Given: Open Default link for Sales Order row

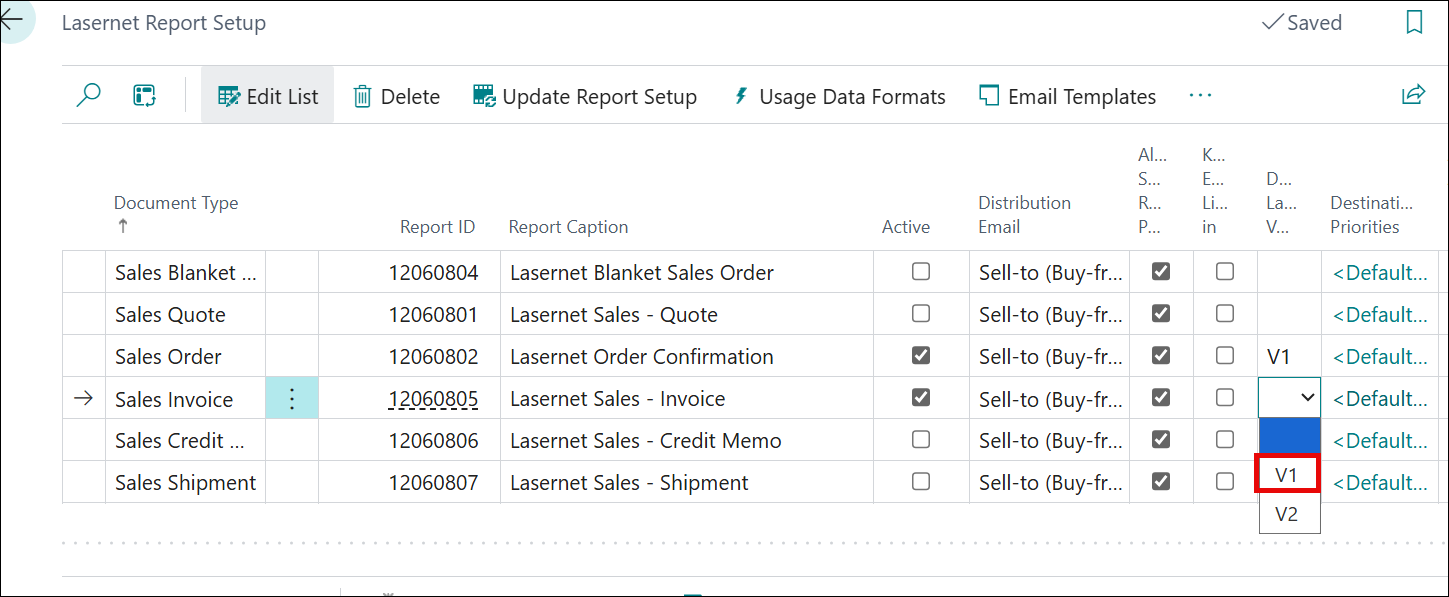Looking at the screenshot, I should (1380, 357).
